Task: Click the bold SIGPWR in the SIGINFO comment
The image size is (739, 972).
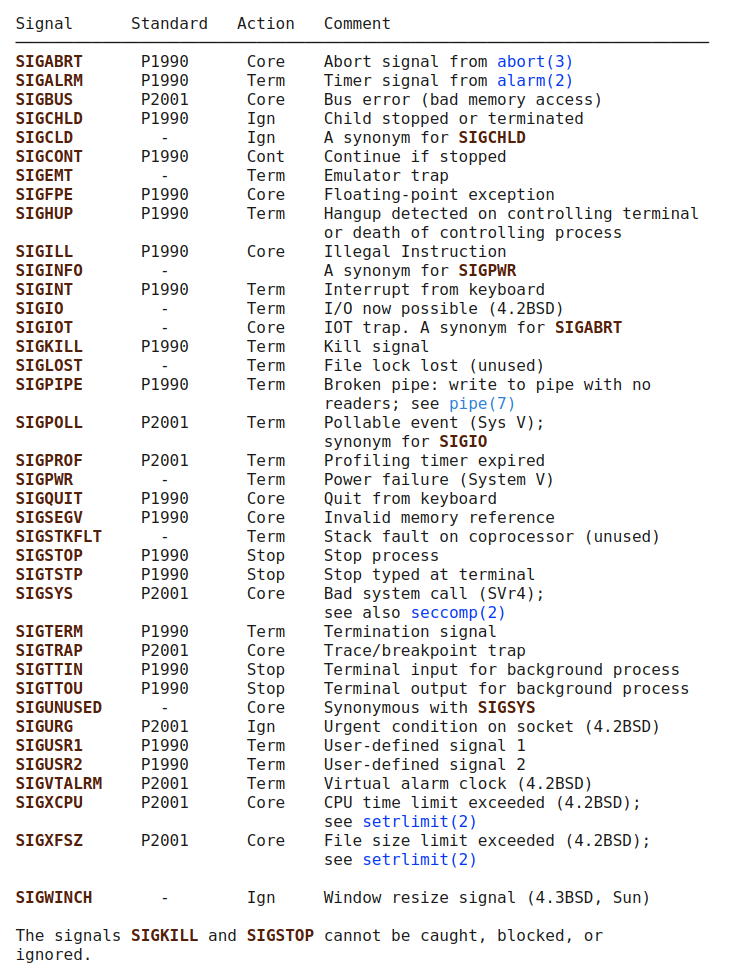Action: [x=487, y=271]
